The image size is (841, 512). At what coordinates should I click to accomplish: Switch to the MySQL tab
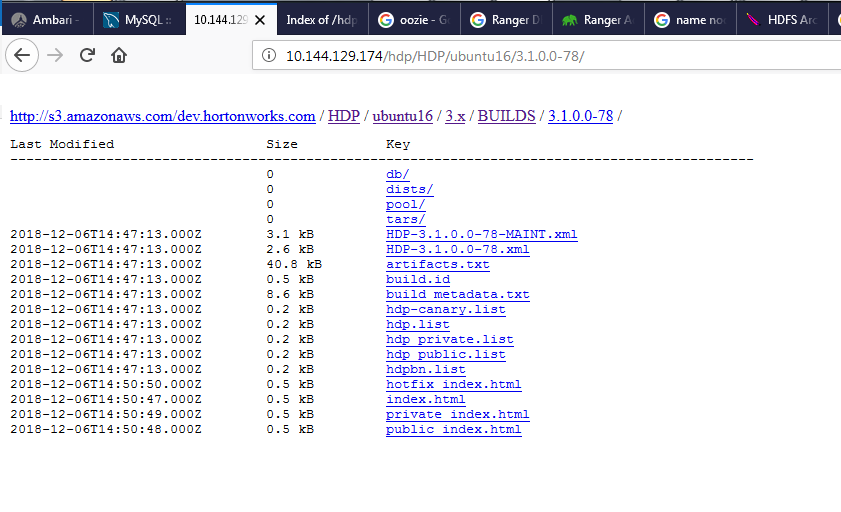[139, 20]
